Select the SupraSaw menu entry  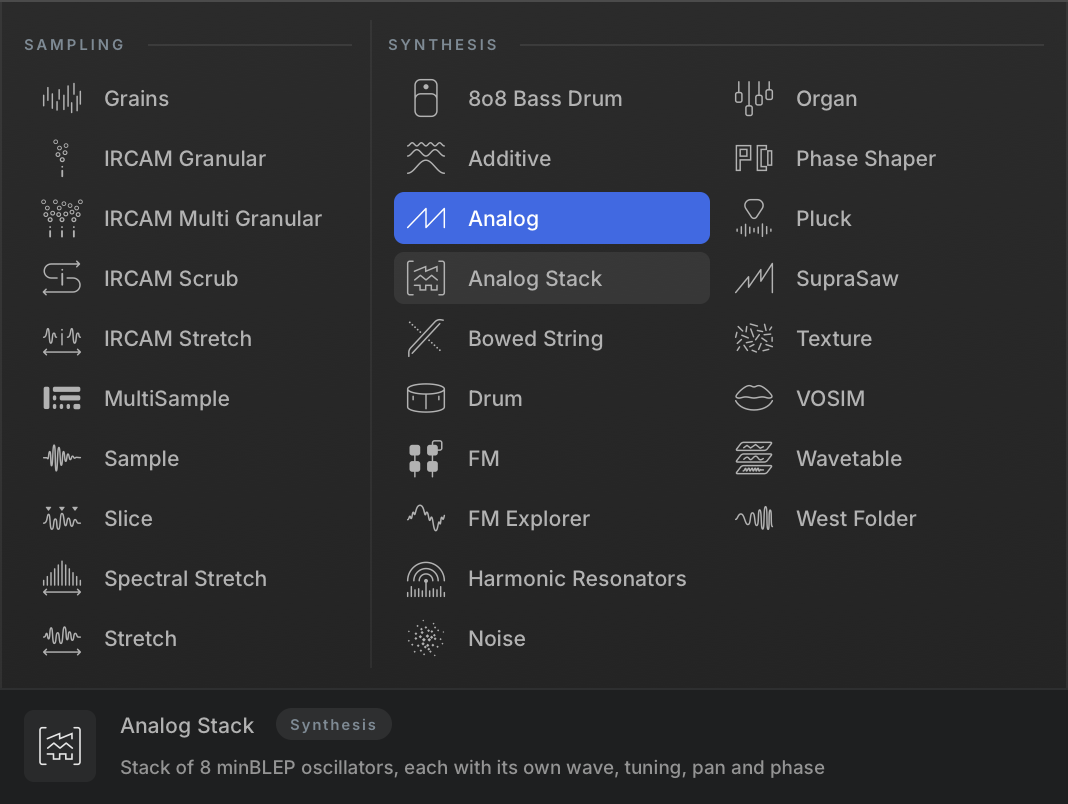(x=880, y=279)
